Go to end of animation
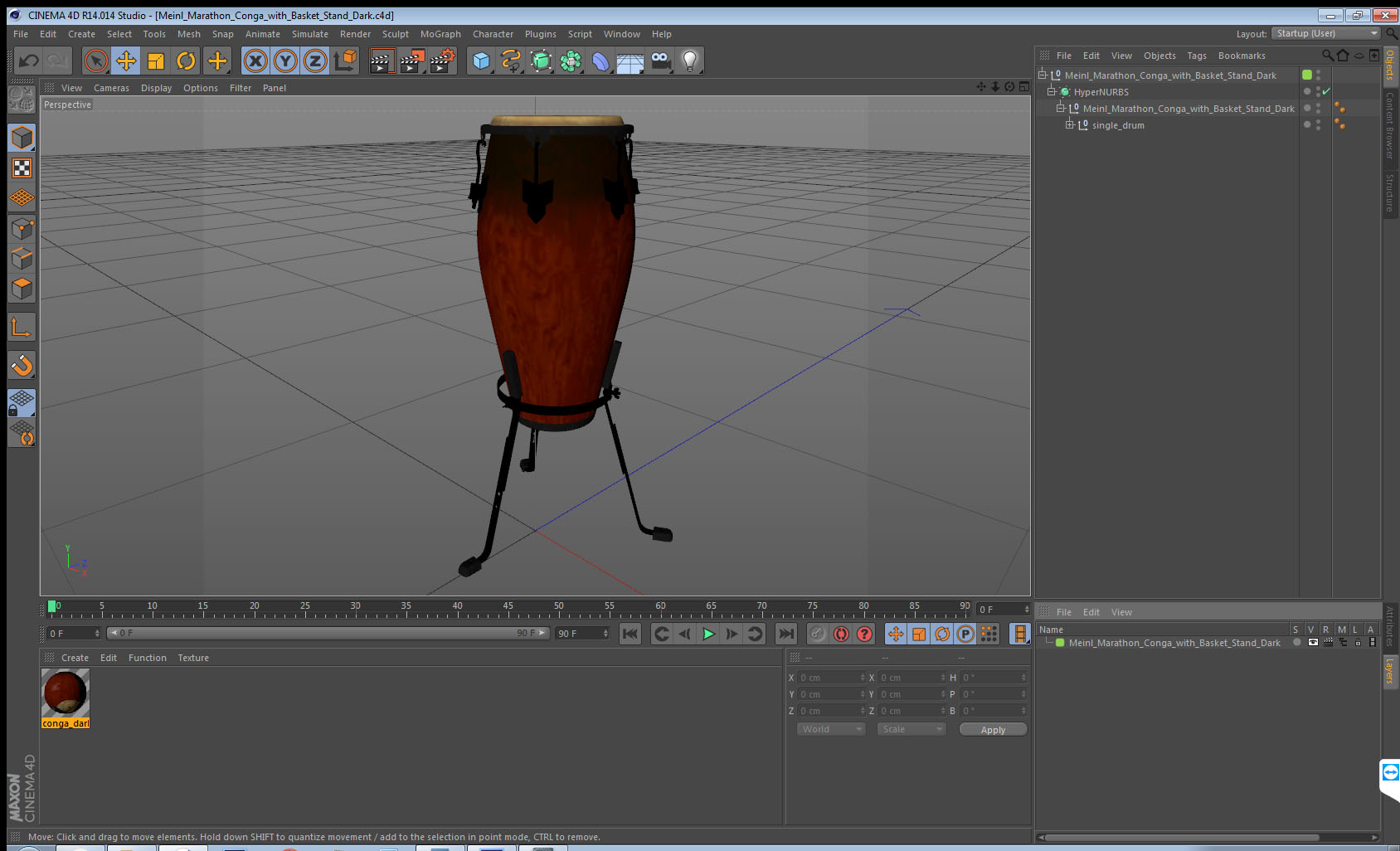1400x851 pixels. coord(785,634)
